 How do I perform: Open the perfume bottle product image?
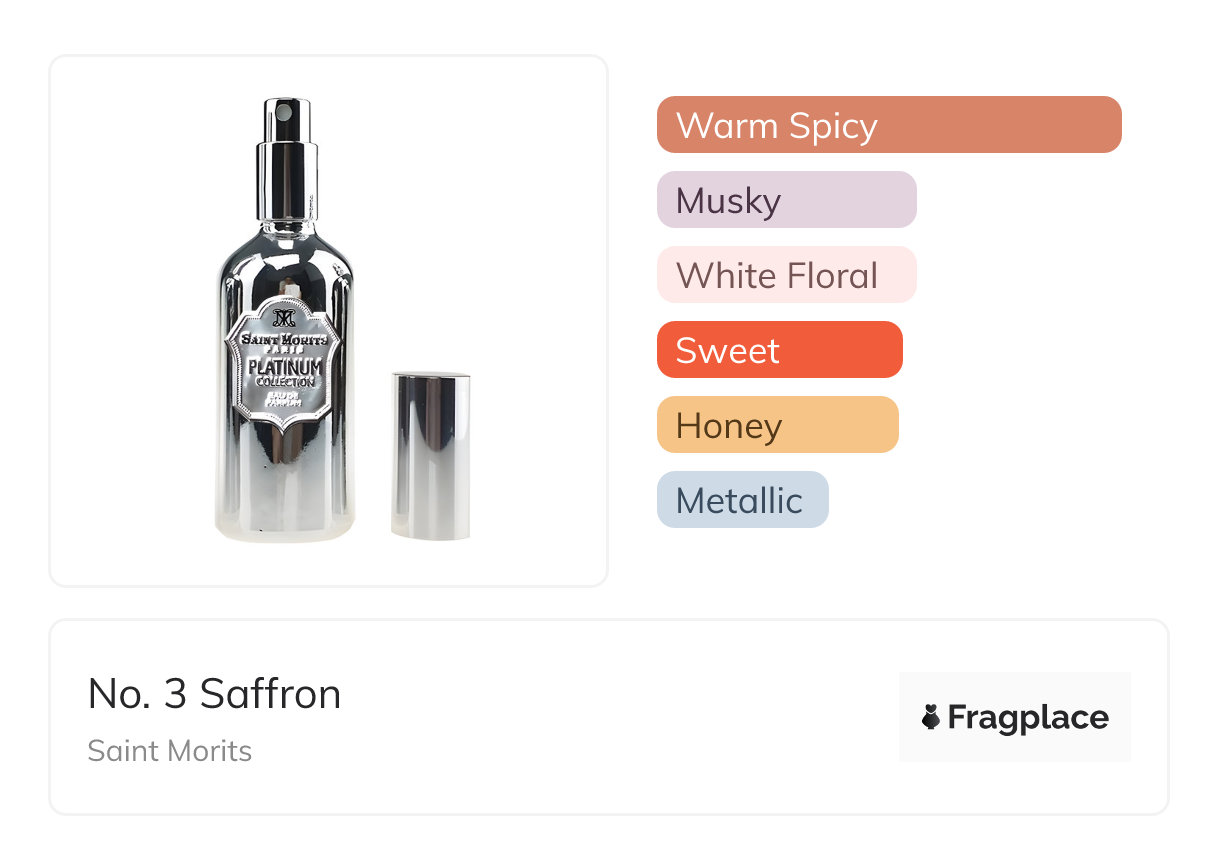(x=285, y=320)
